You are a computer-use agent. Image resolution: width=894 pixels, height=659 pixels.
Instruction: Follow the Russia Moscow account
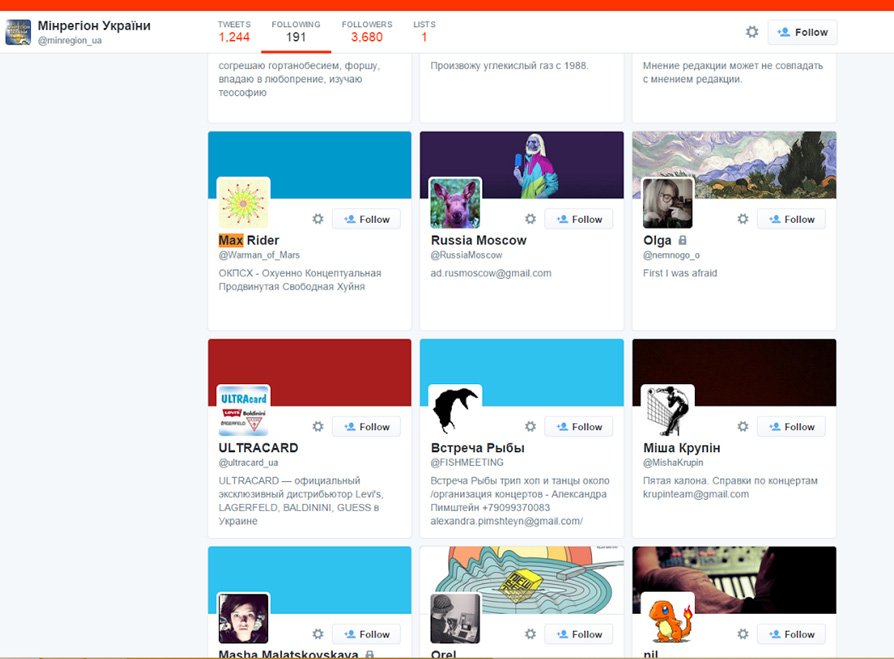coord(579,219)
